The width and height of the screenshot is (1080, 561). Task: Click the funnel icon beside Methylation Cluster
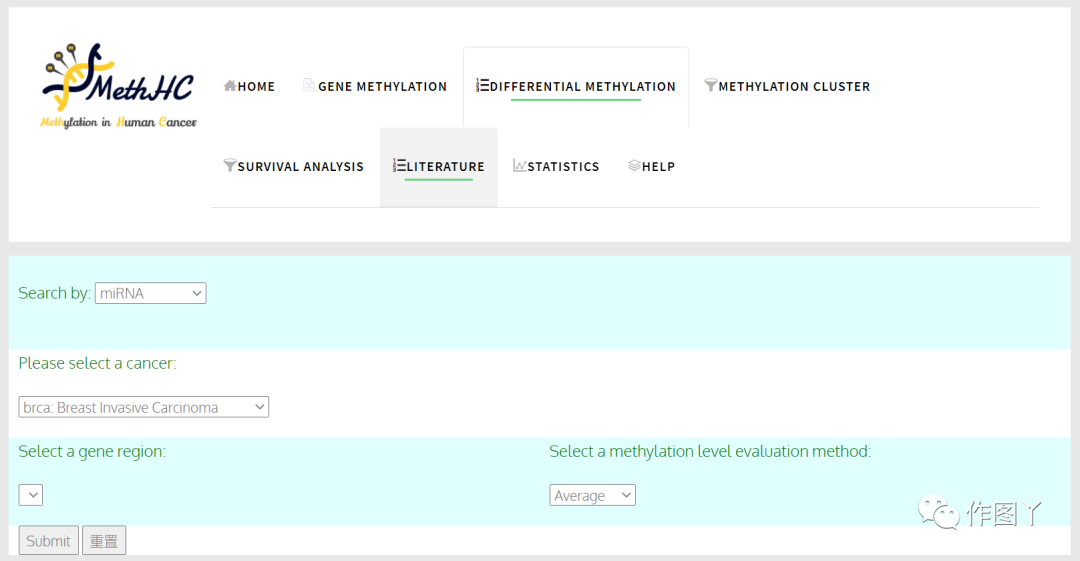click(x=711, y=85)
